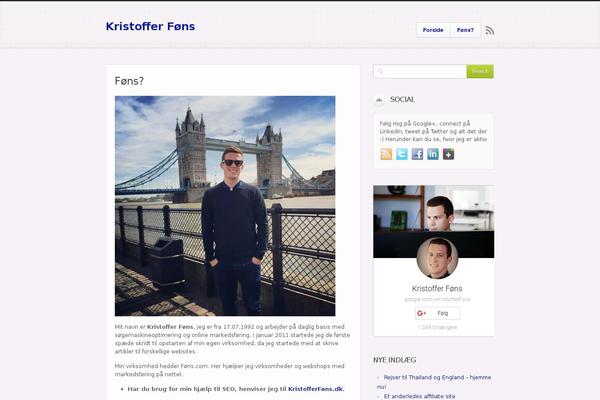Open the Kristoffer Føns Google+ profile name
Screen dimensions: 600x400
click(437, 288)
